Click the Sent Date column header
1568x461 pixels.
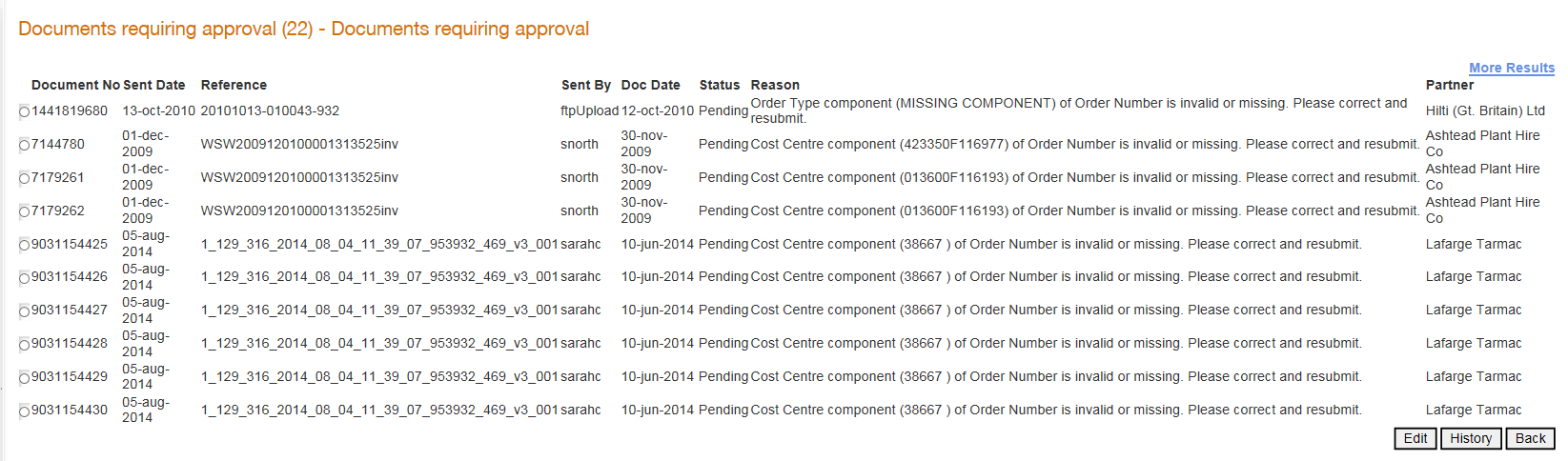point(154,85)
